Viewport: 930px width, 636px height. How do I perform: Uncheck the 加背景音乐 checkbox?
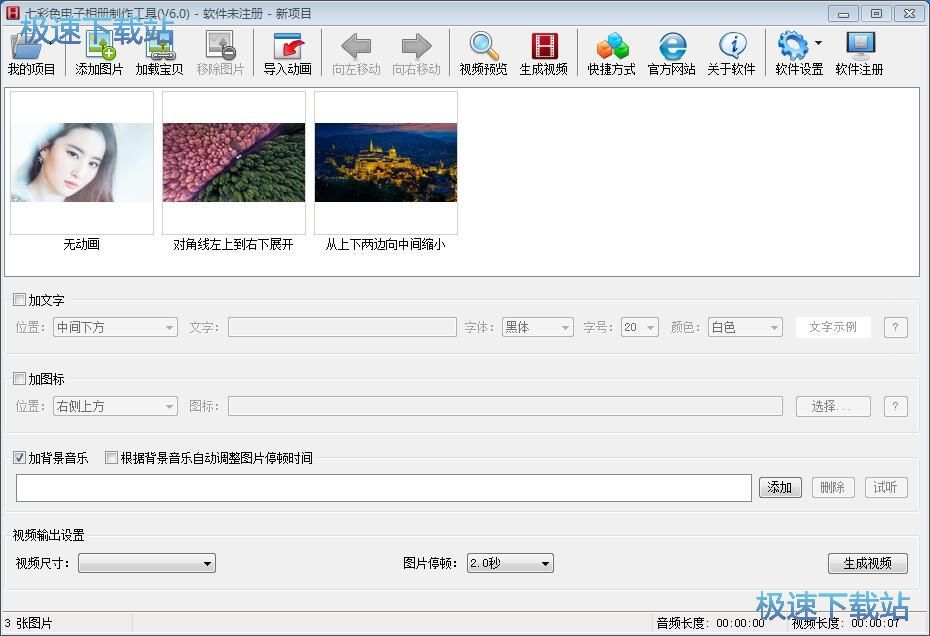click(20, 457)
